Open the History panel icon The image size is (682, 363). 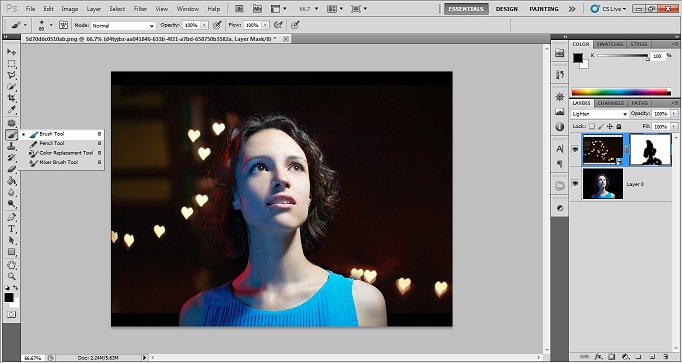point(560,74)
